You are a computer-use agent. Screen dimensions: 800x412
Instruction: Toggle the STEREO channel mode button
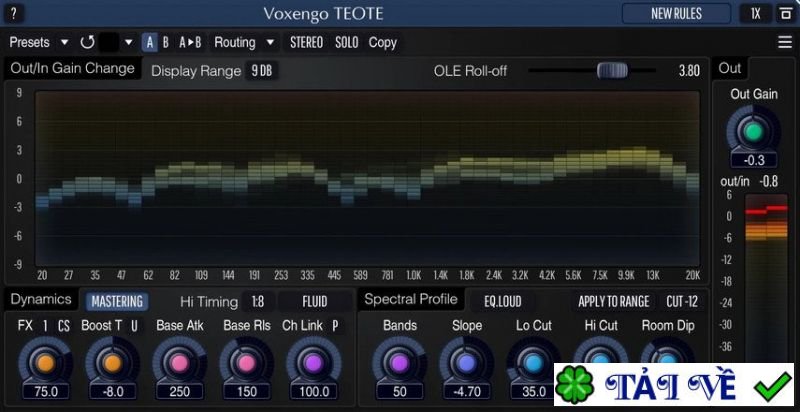pos(307,42)
